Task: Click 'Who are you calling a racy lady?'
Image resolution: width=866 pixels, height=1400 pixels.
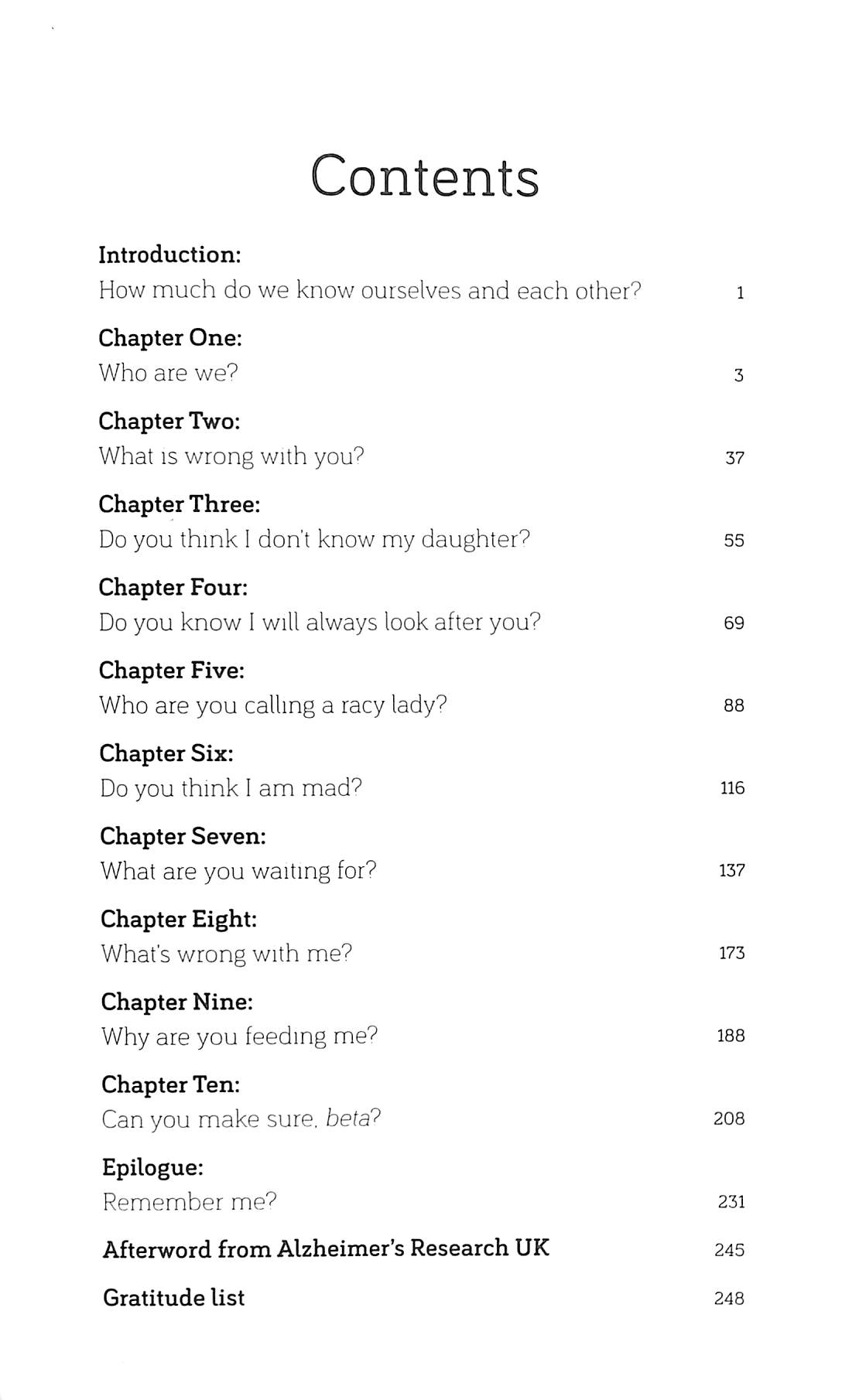Action: click(273, 705)
